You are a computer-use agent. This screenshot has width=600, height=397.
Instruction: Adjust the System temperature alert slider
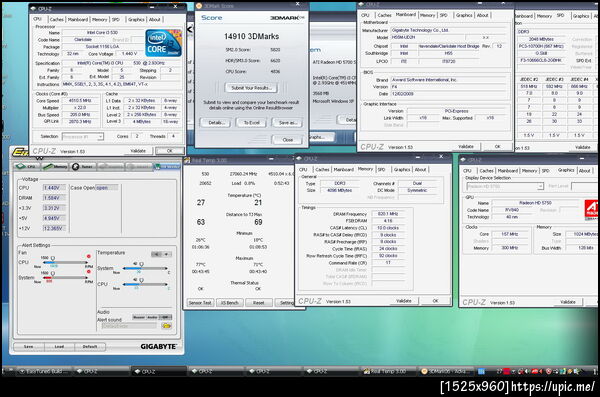coord(145,268)
